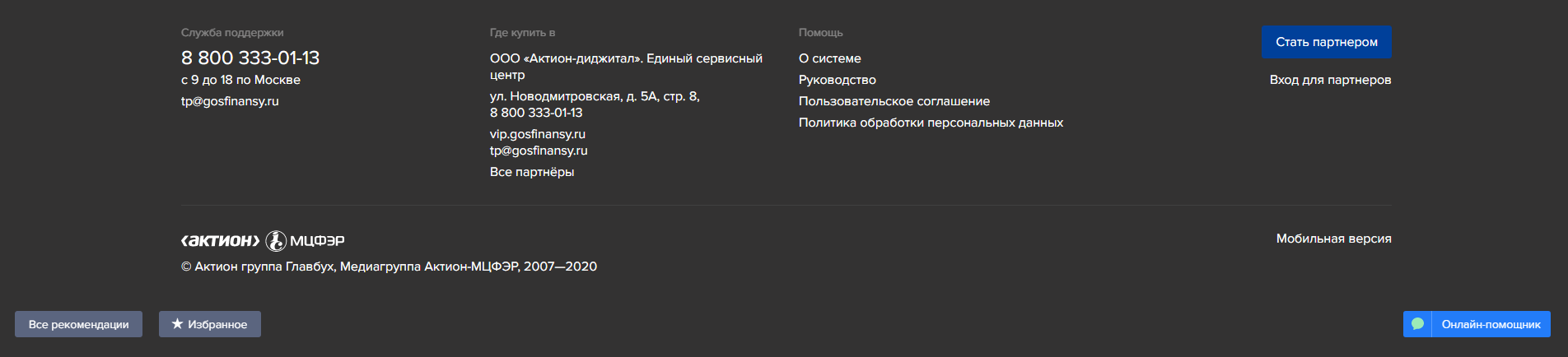
Task: Open the Руководство link
Action: point(837,80)
